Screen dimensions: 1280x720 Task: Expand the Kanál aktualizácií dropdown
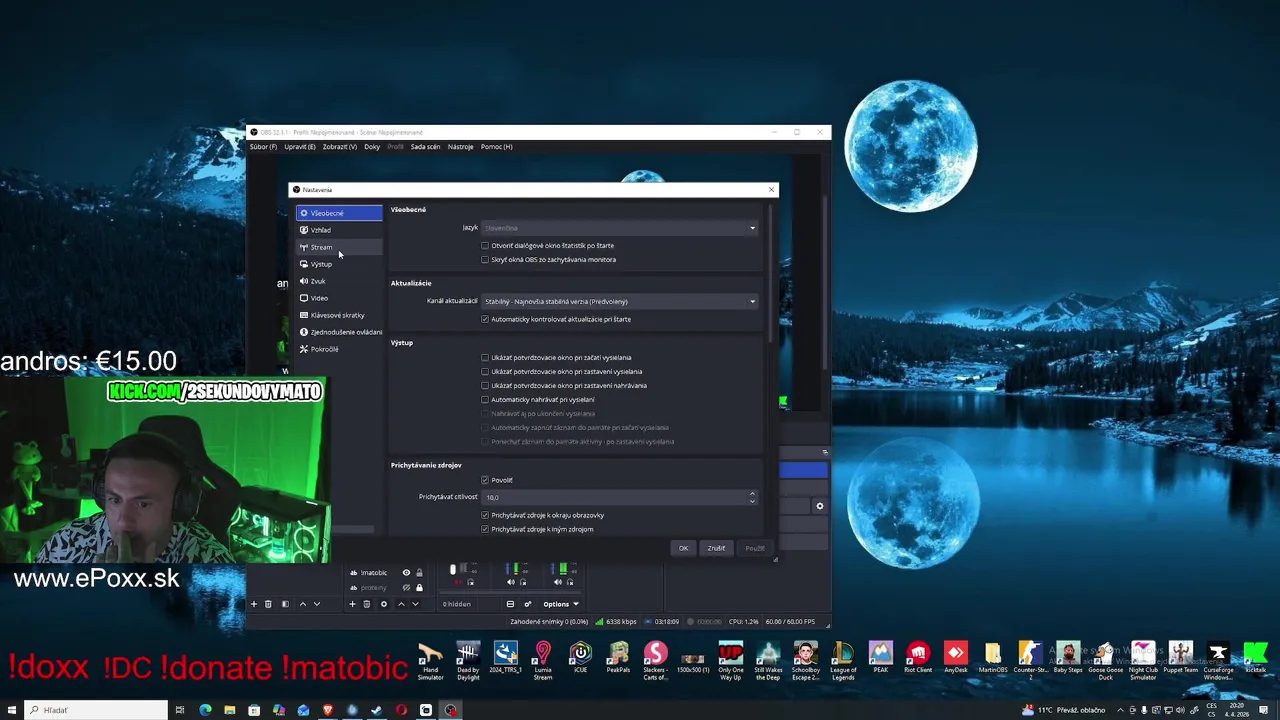coord(620,301)
